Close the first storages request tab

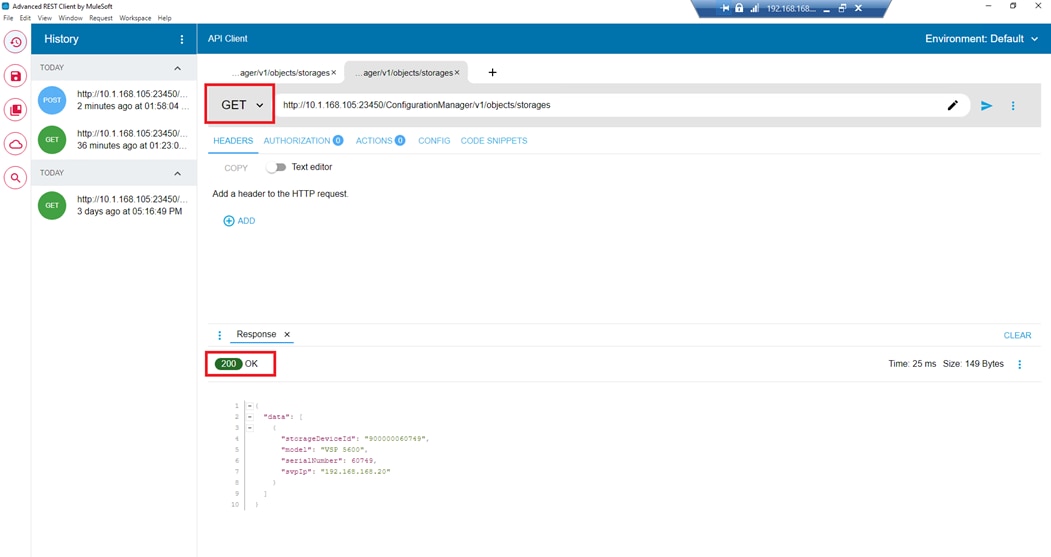point(334,72)
